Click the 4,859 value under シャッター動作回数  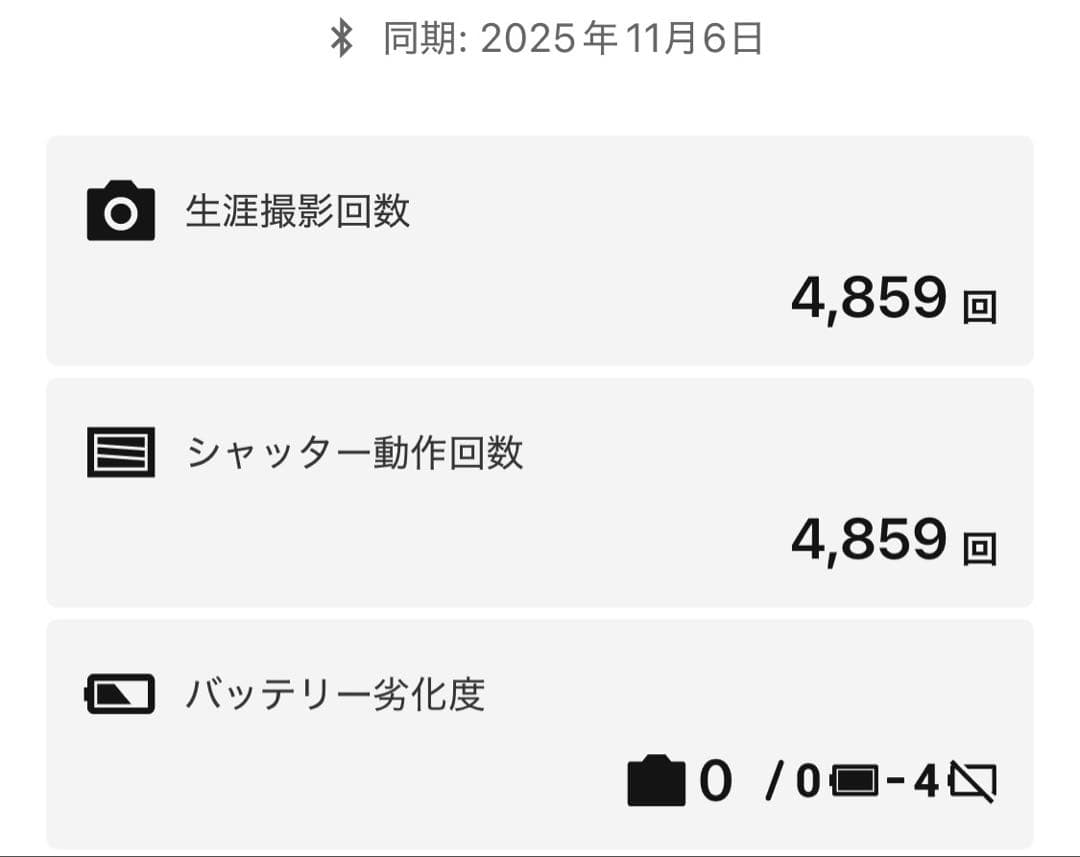[x=868, y=540]
